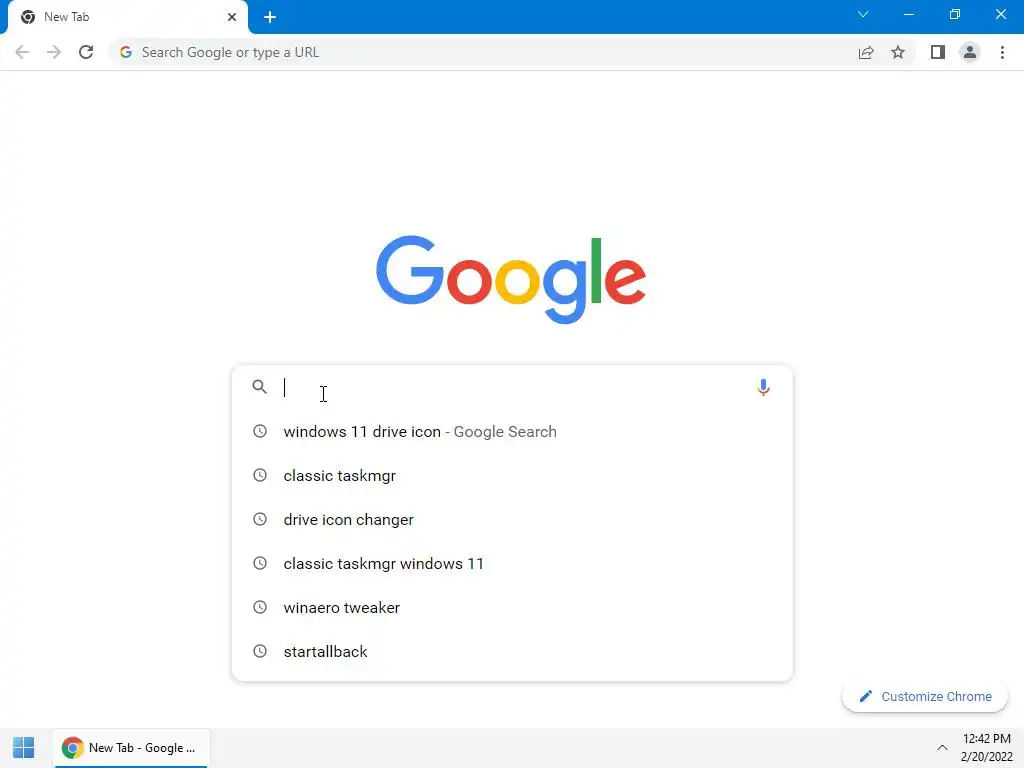Open the Windows Start button

[24, 748]
